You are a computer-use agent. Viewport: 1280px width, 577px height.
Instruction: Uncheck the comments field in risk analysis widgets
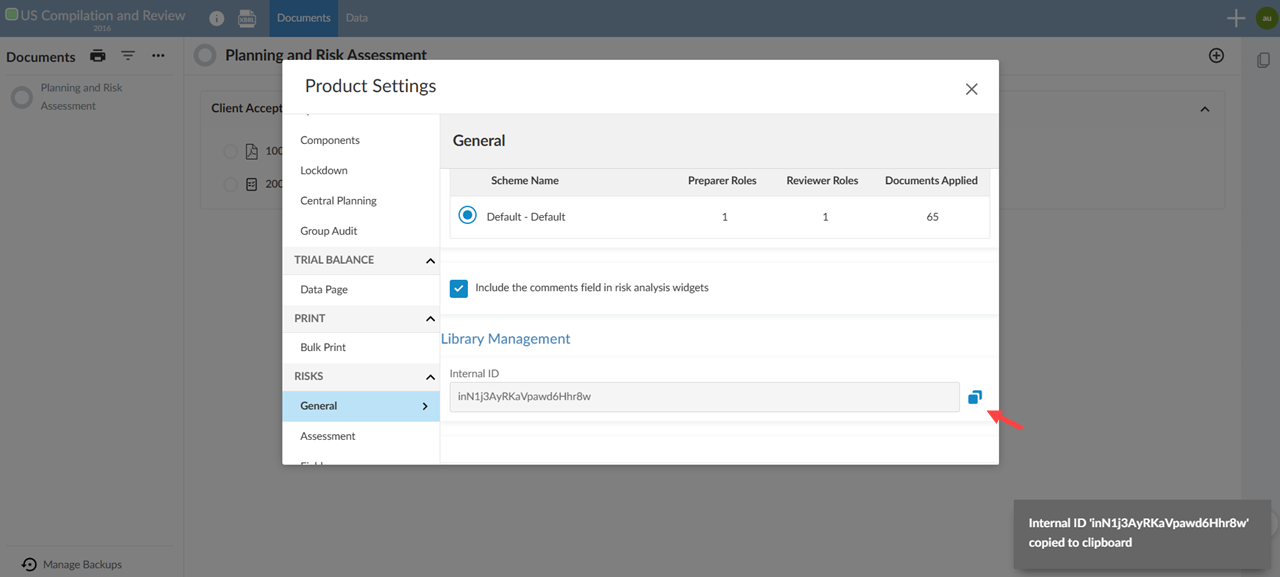coord(458,288)
